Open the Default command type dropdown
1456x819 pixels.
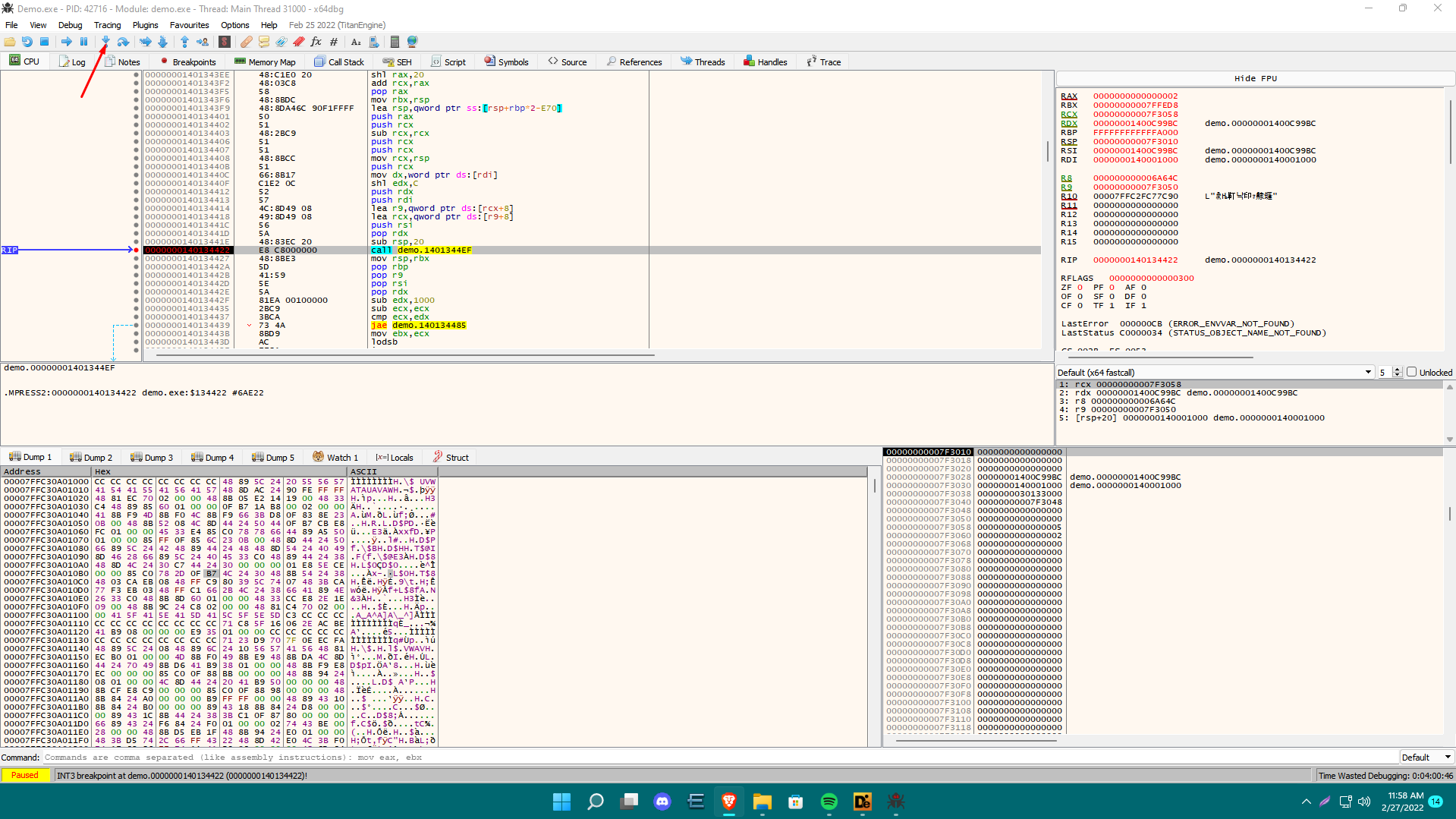[1426, 758]
